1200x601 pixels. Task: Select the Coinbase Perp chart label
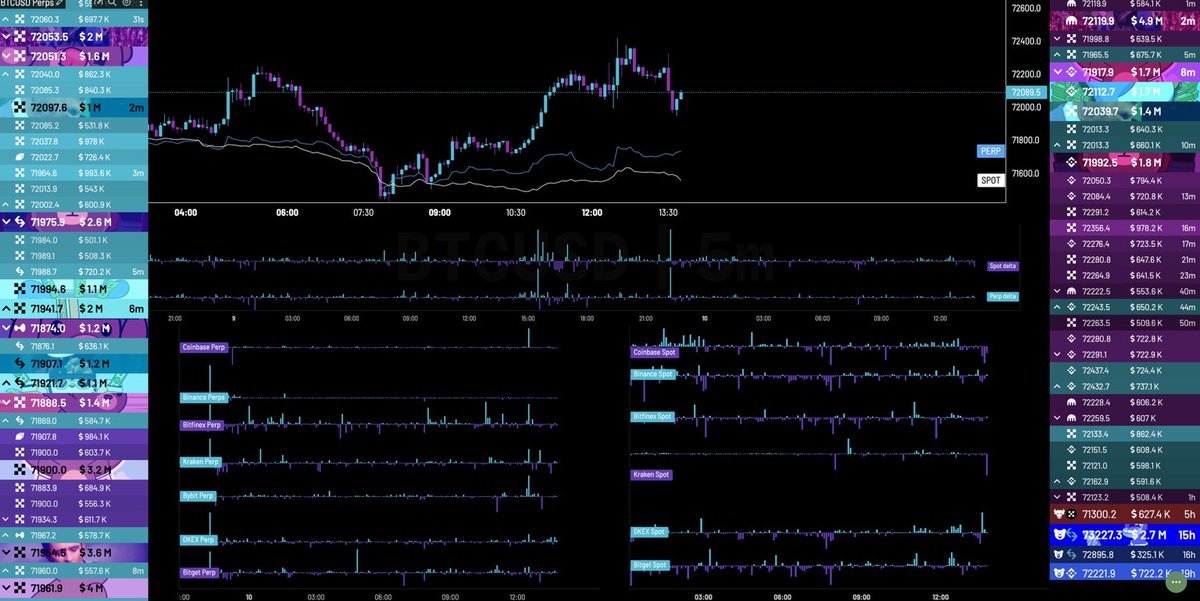coord(204,347)
